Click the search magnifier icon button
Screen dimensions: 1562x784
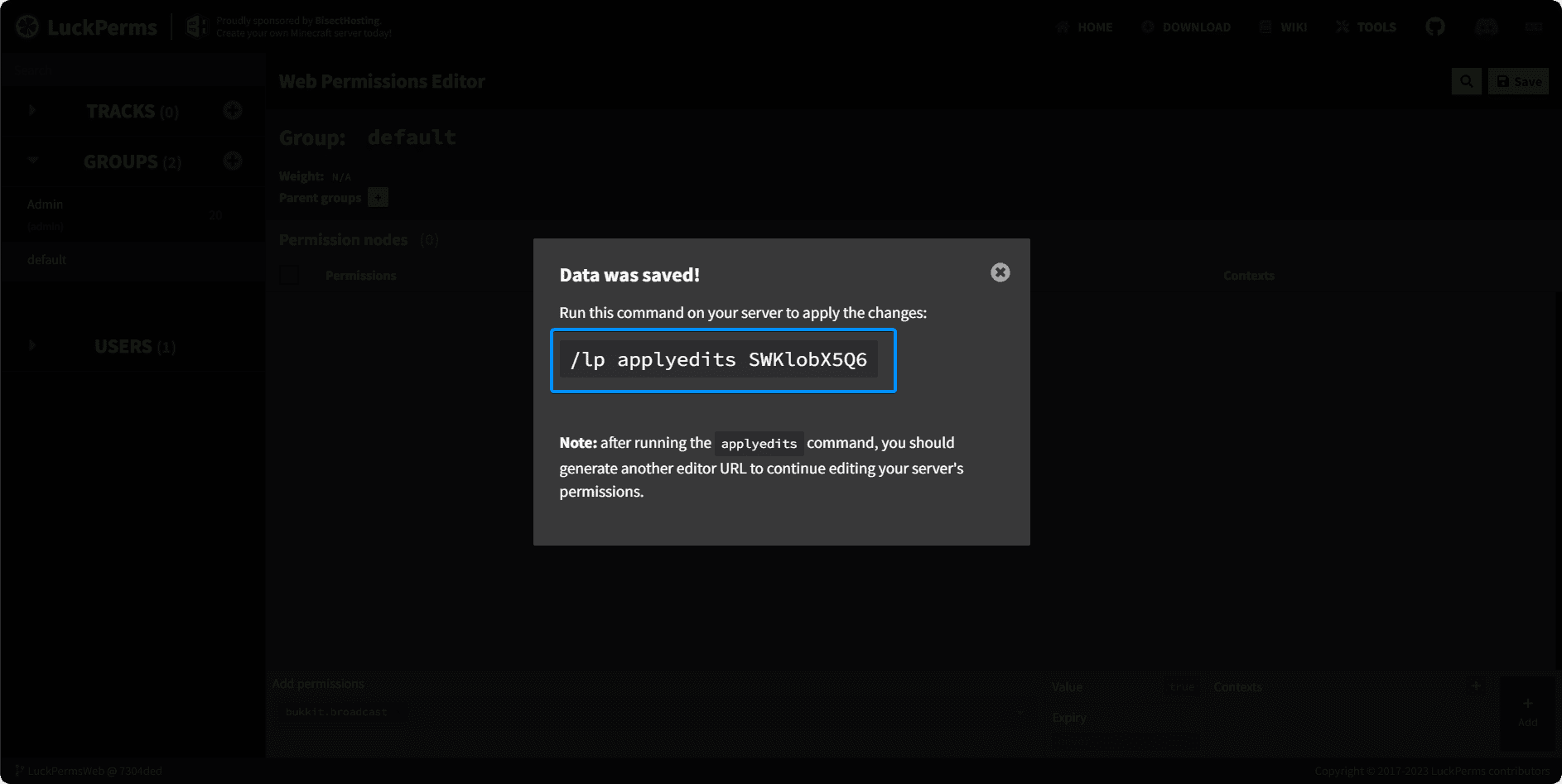(x=1466, y=81)
